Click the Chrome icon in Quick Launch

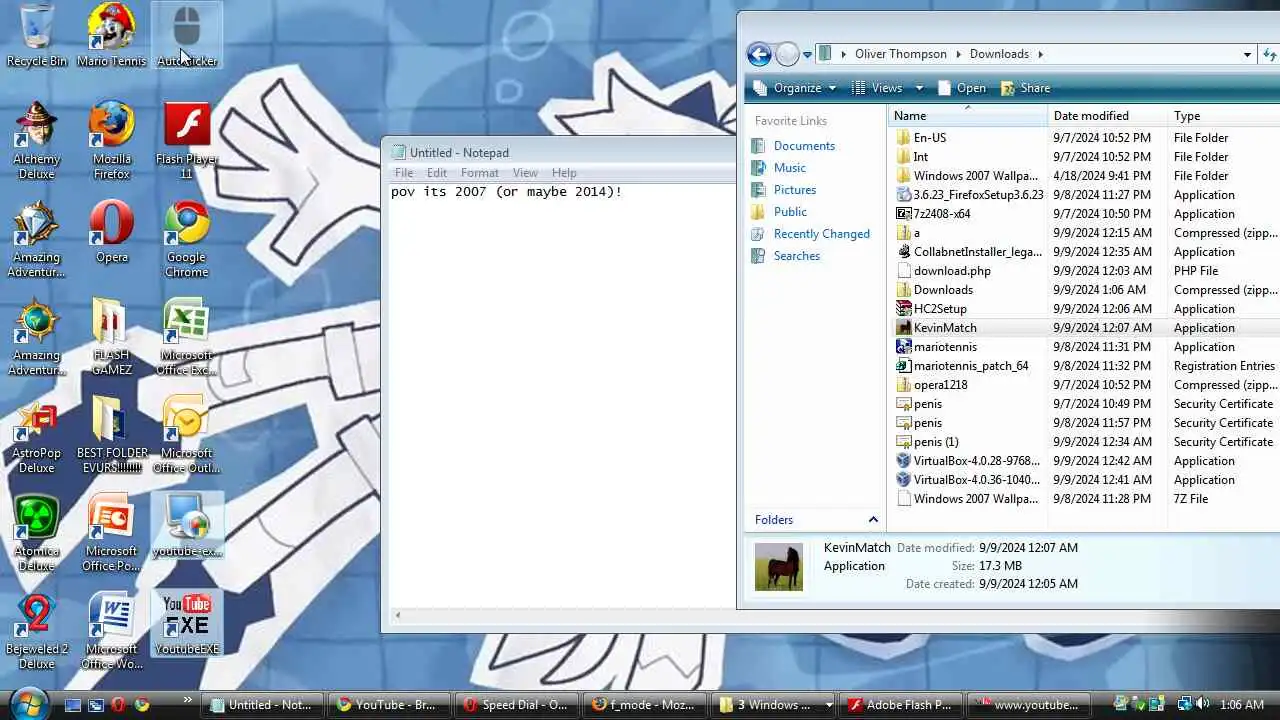[142, 705]
